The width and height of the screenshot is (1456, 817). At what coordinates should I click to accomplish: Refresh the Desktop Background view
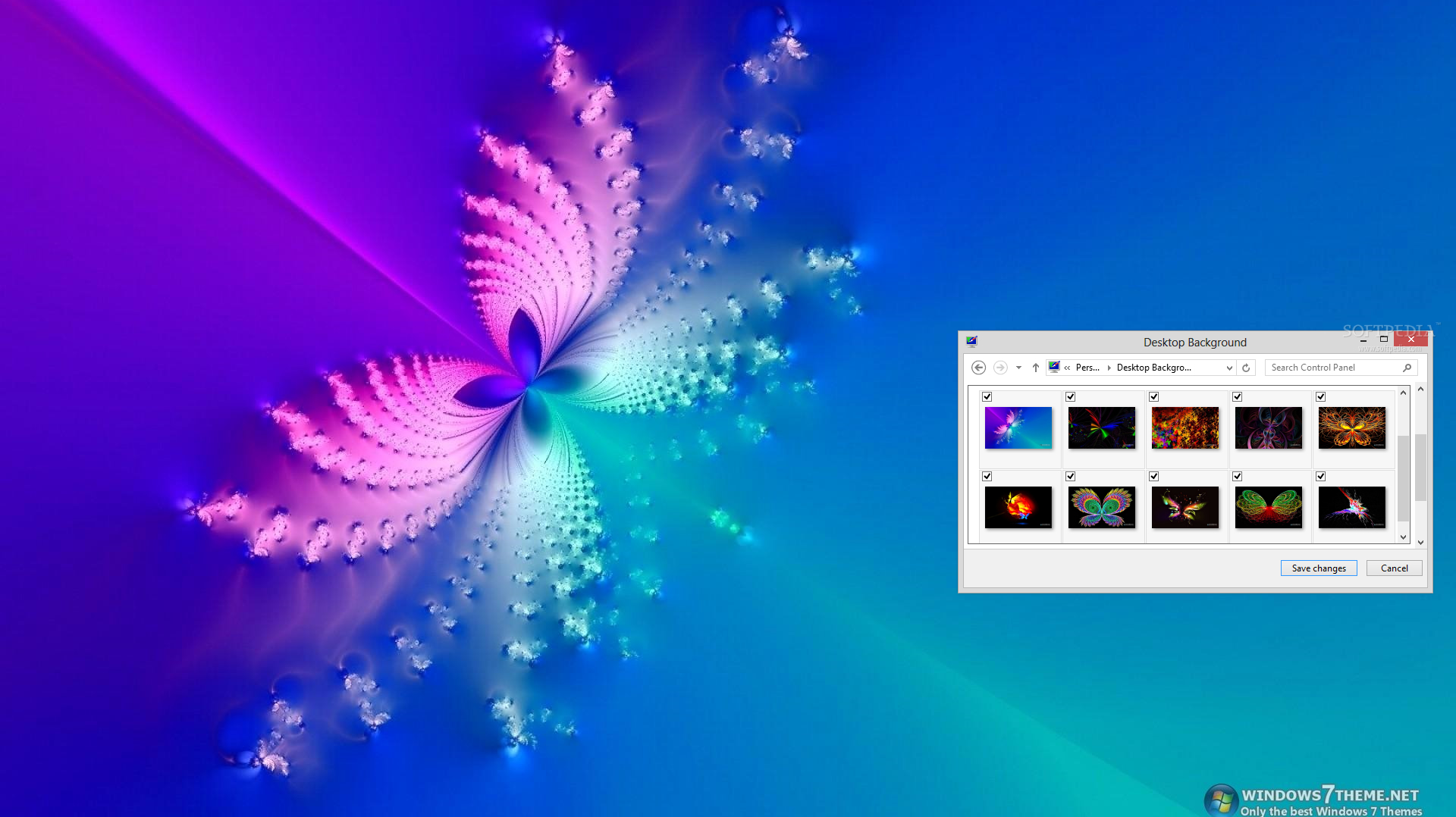coord(1246,368)
